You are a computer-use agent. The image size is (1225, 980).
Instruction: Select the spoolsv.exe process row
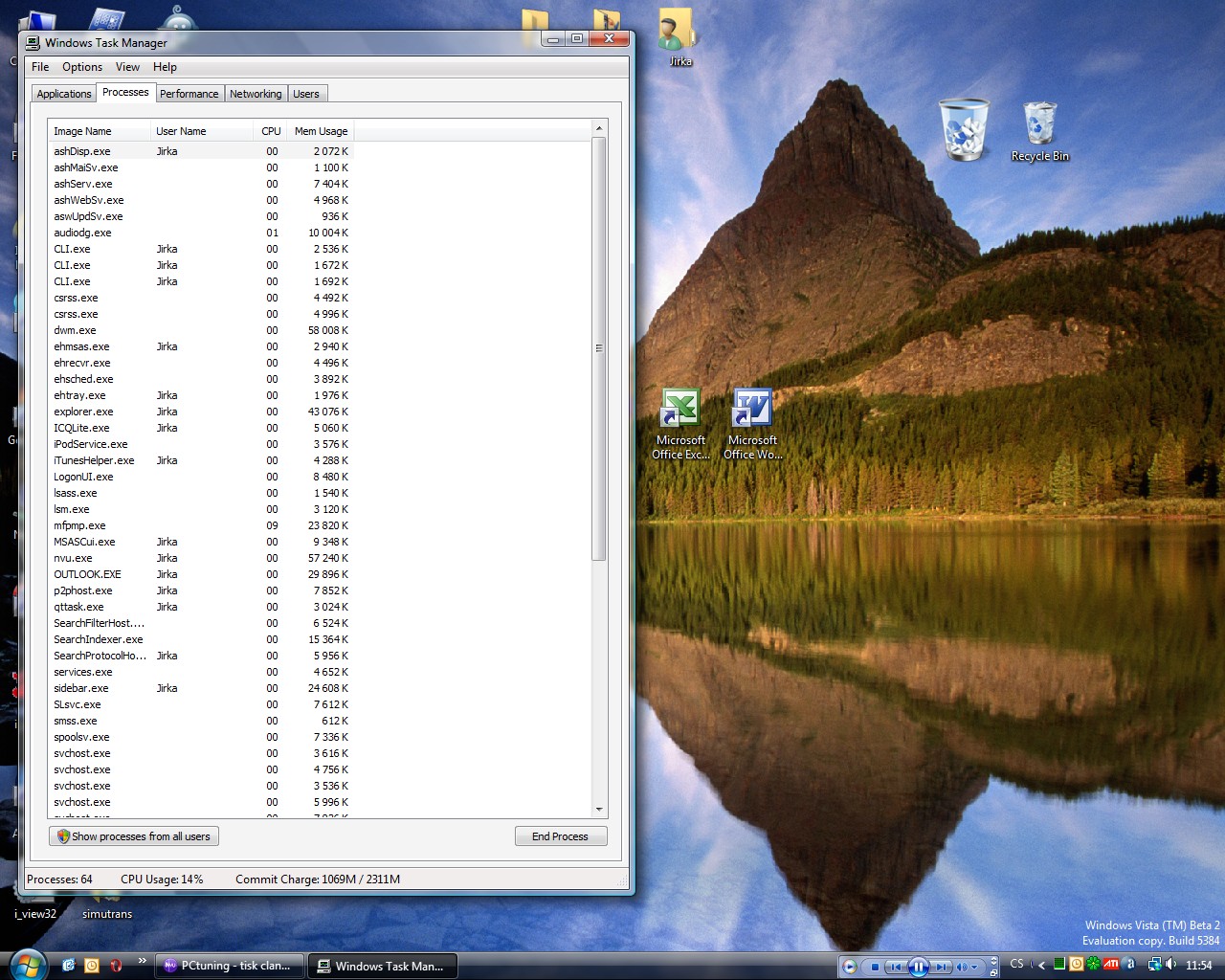pyautogui.click(x=201, y=737)
